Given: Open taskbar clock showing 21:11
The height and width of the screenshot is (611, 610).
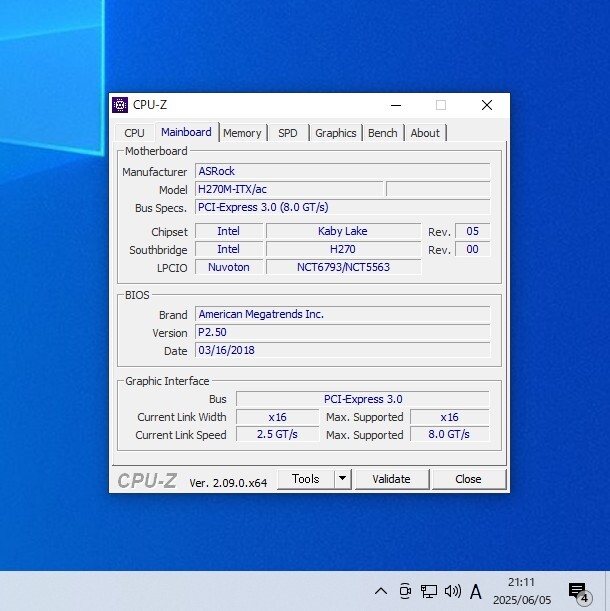Looking at the screenshot, I should tap(522, 591).
